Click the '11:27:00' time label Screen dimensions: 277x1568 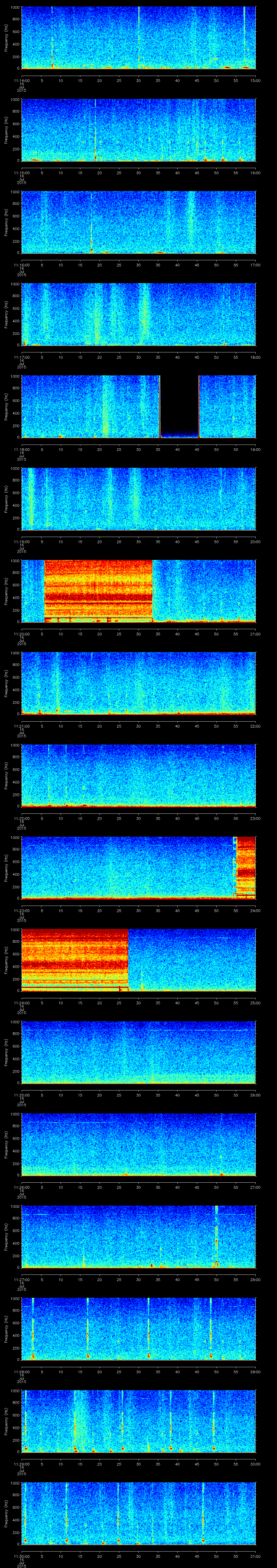point(22,1279)
